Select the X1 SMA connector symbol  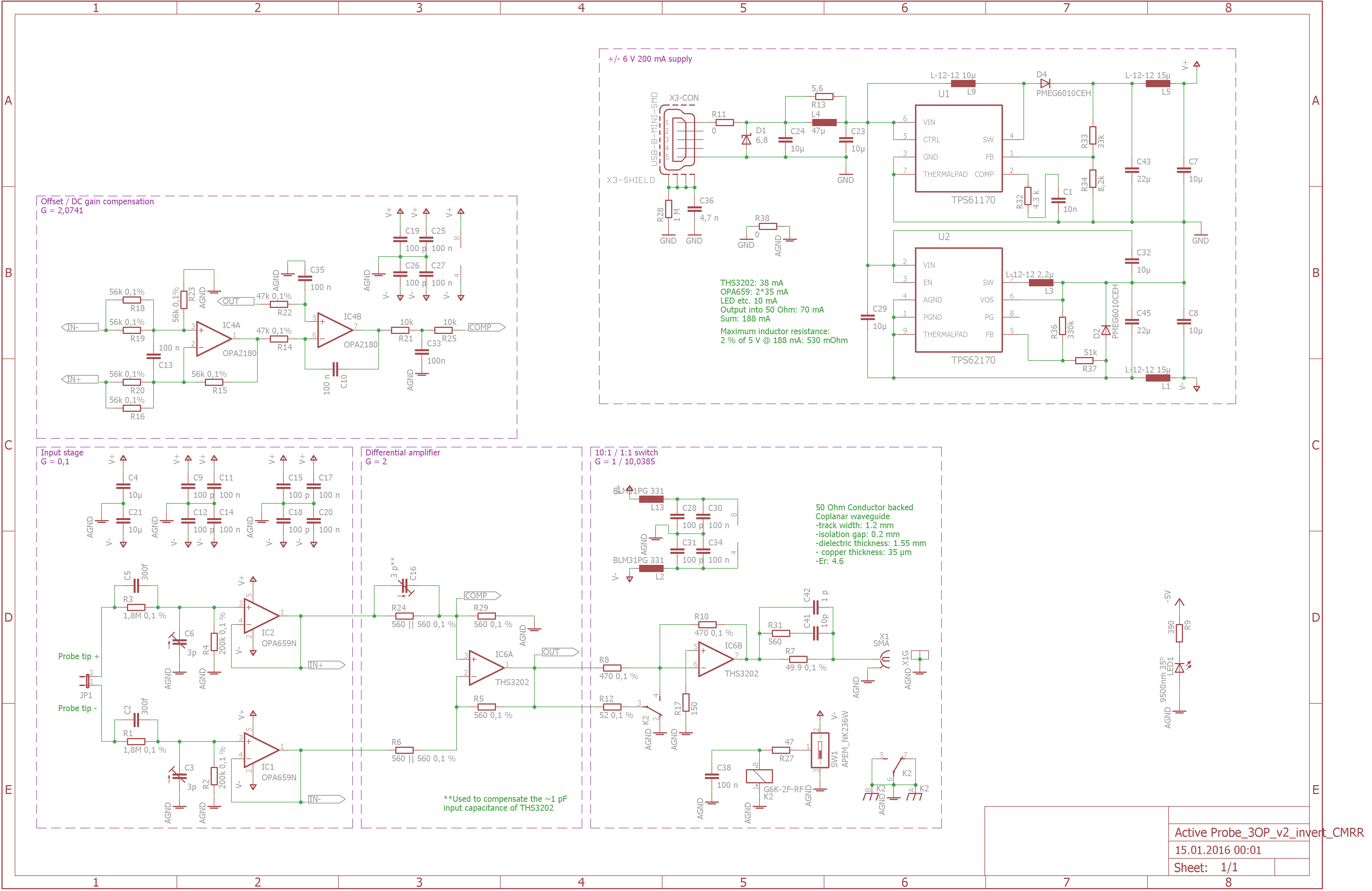[885, 659]
